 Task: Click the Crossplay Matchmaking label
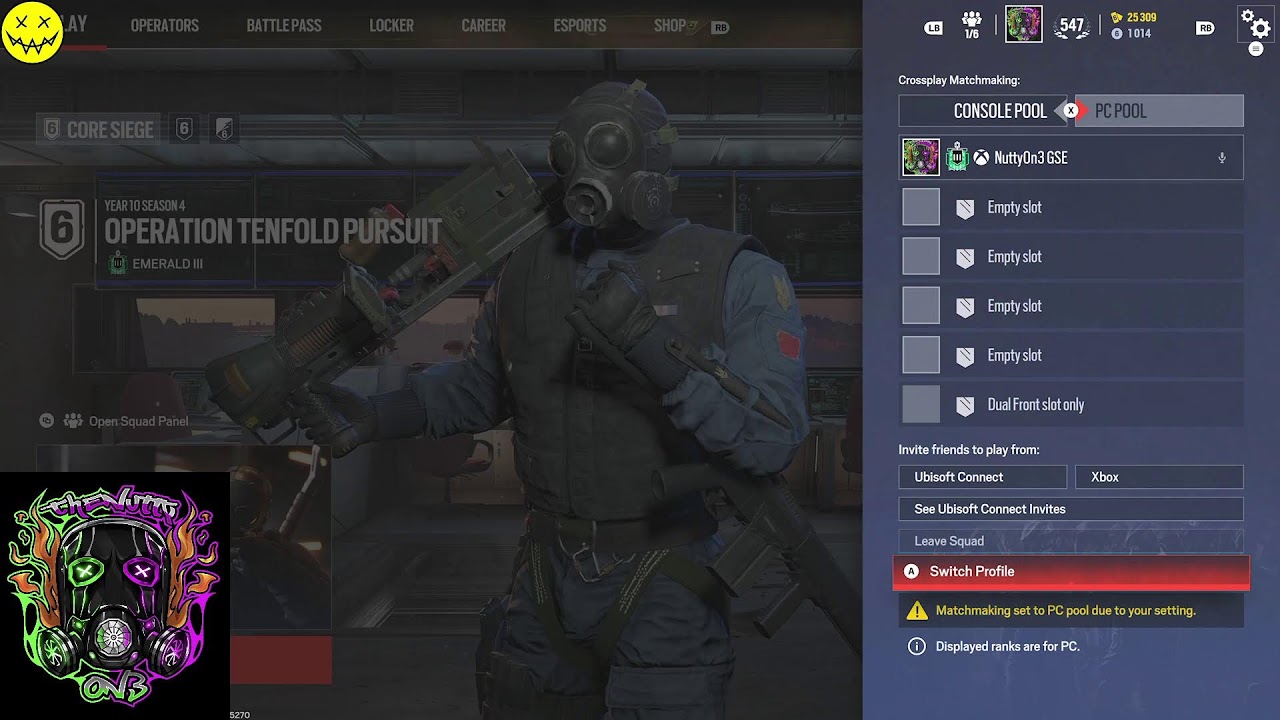(959, 80)
